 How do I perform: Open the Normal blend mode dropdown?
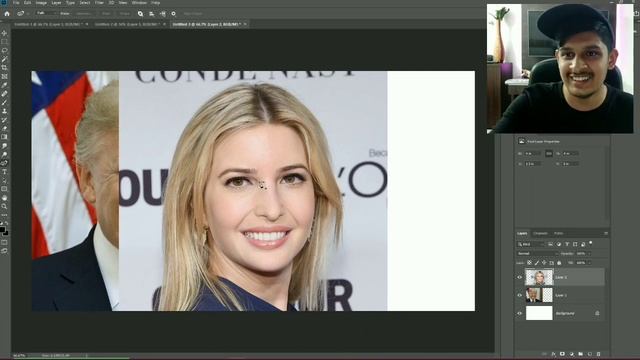(537, 253)
